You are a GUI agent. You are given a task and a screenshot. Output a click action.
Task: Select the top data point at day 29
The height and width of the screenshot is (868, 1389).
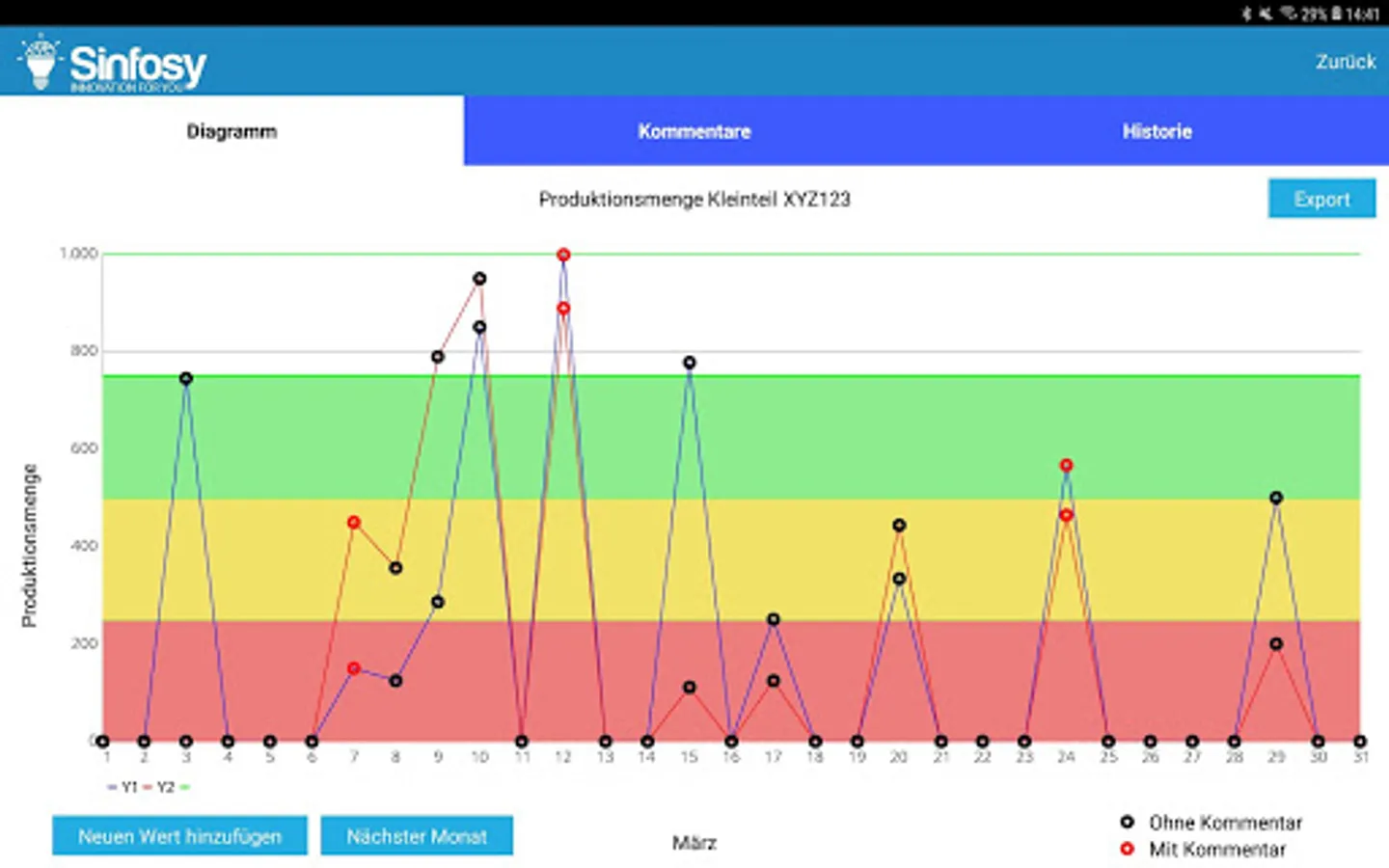1276,499
